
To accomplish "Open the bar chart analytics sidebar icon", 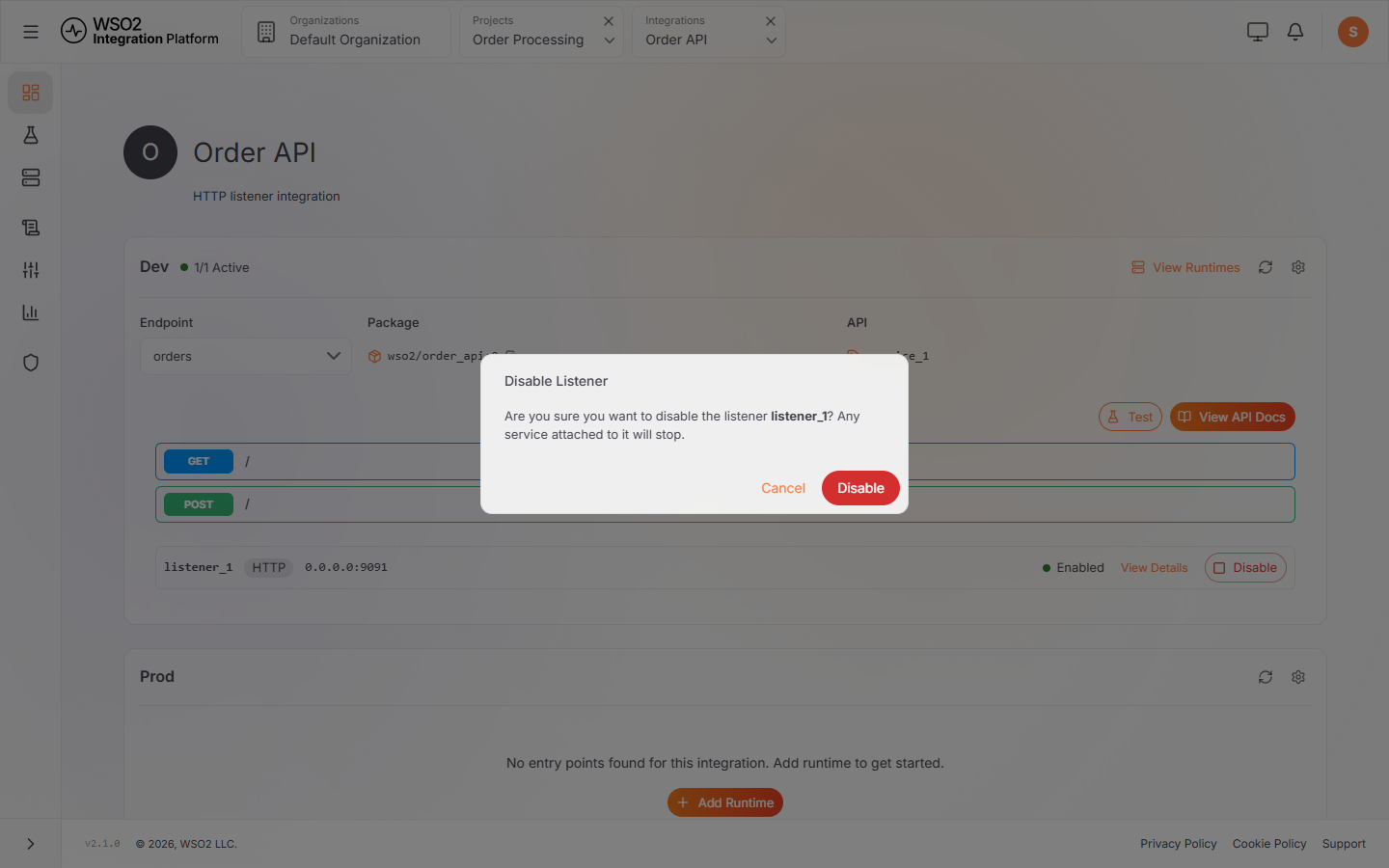I will [x=31, y=312].
